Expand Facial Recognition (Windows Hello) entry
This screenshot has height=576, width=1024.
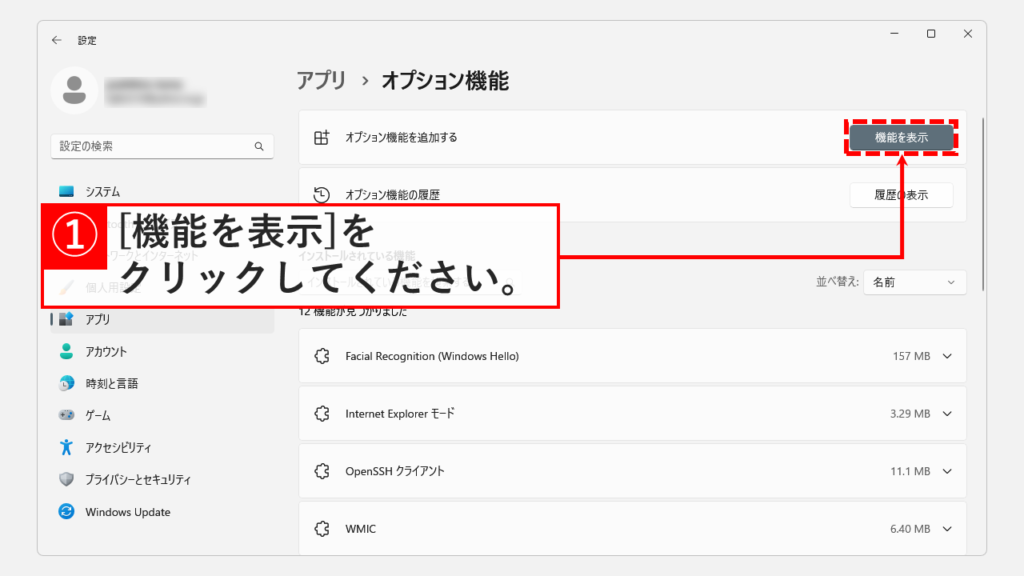(946, 356)
